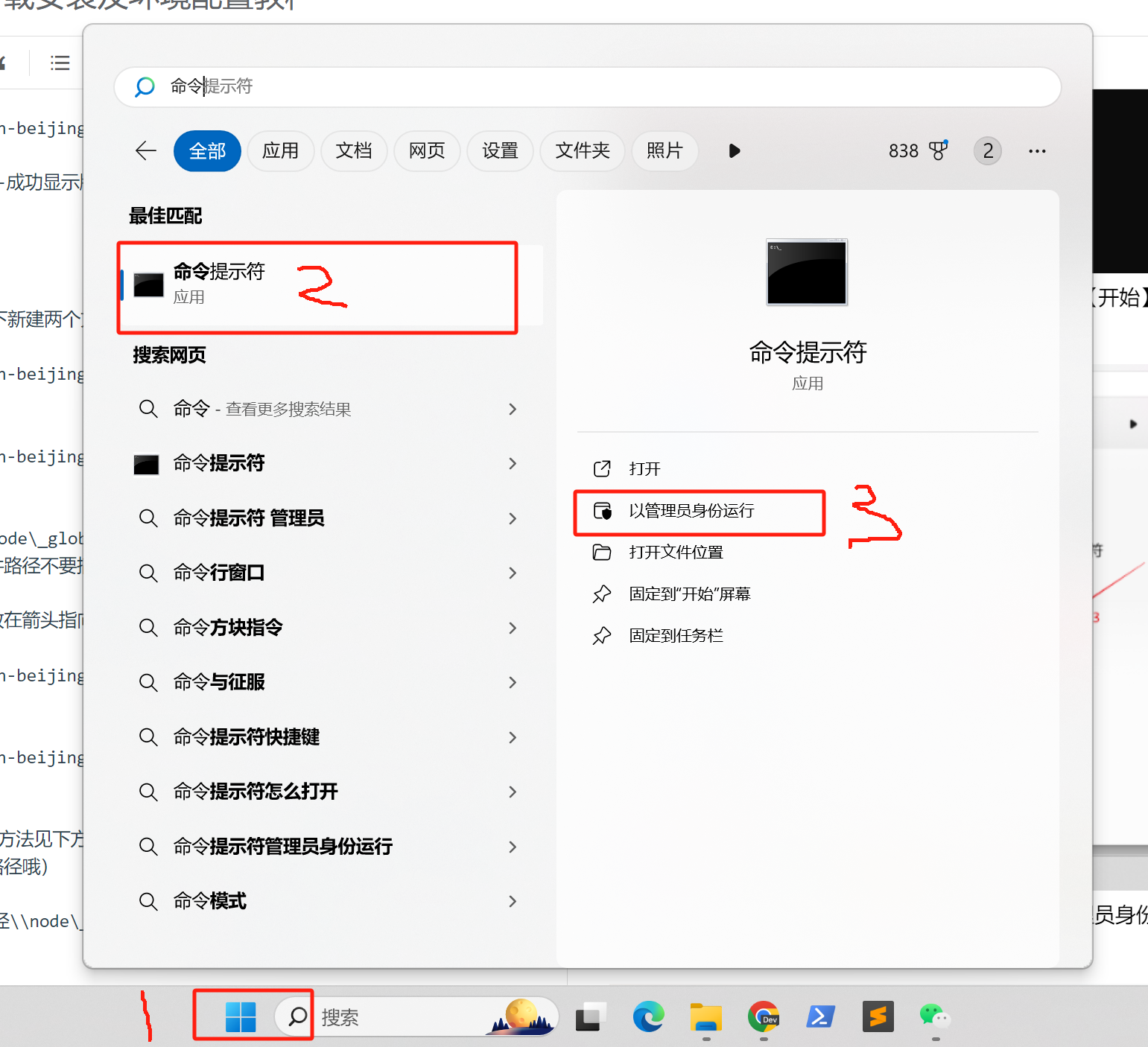Expand arrow for 命令提示符 管理员 suggestion
The image size is (1148, 1047).
tap(513, 518)
